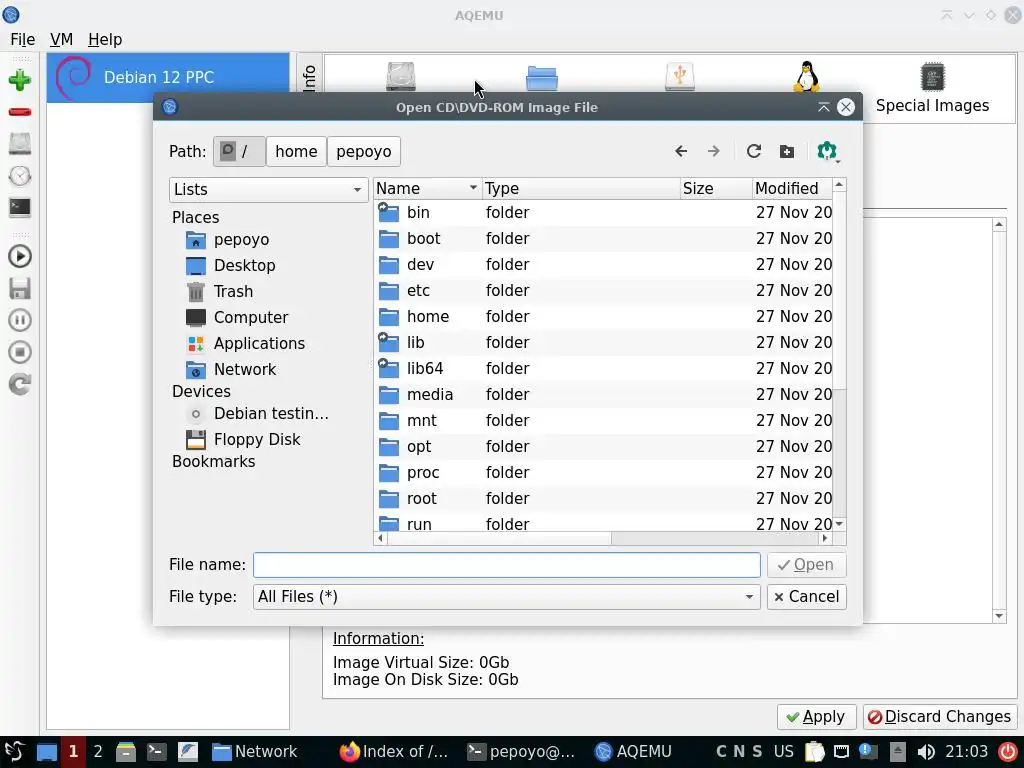
Task: Select Network in Places
Action: tap(245, 370)
